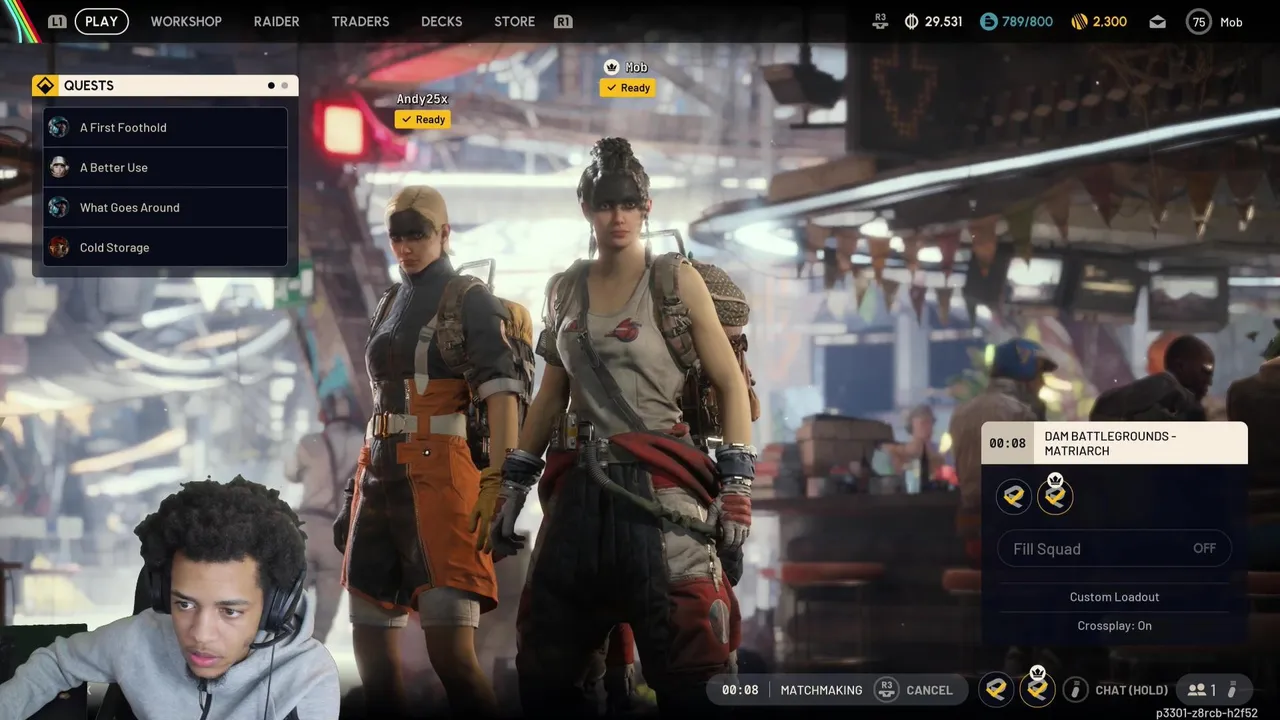Click the QUESTS header diamond icon
The height and width of the screenshot is (720, 1280).
(45, 86)
